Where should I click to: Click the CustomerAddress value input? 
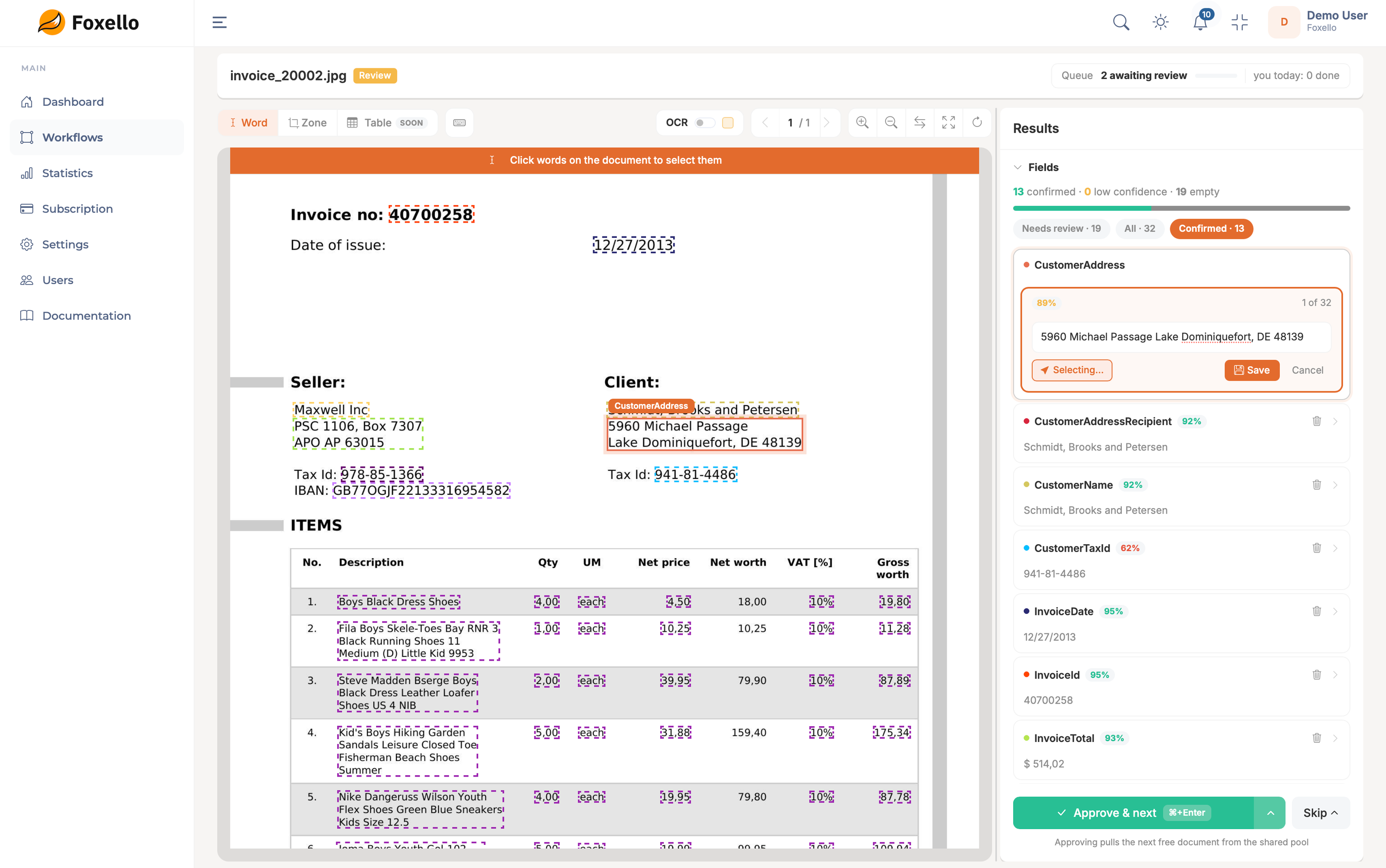[1181, 337]
